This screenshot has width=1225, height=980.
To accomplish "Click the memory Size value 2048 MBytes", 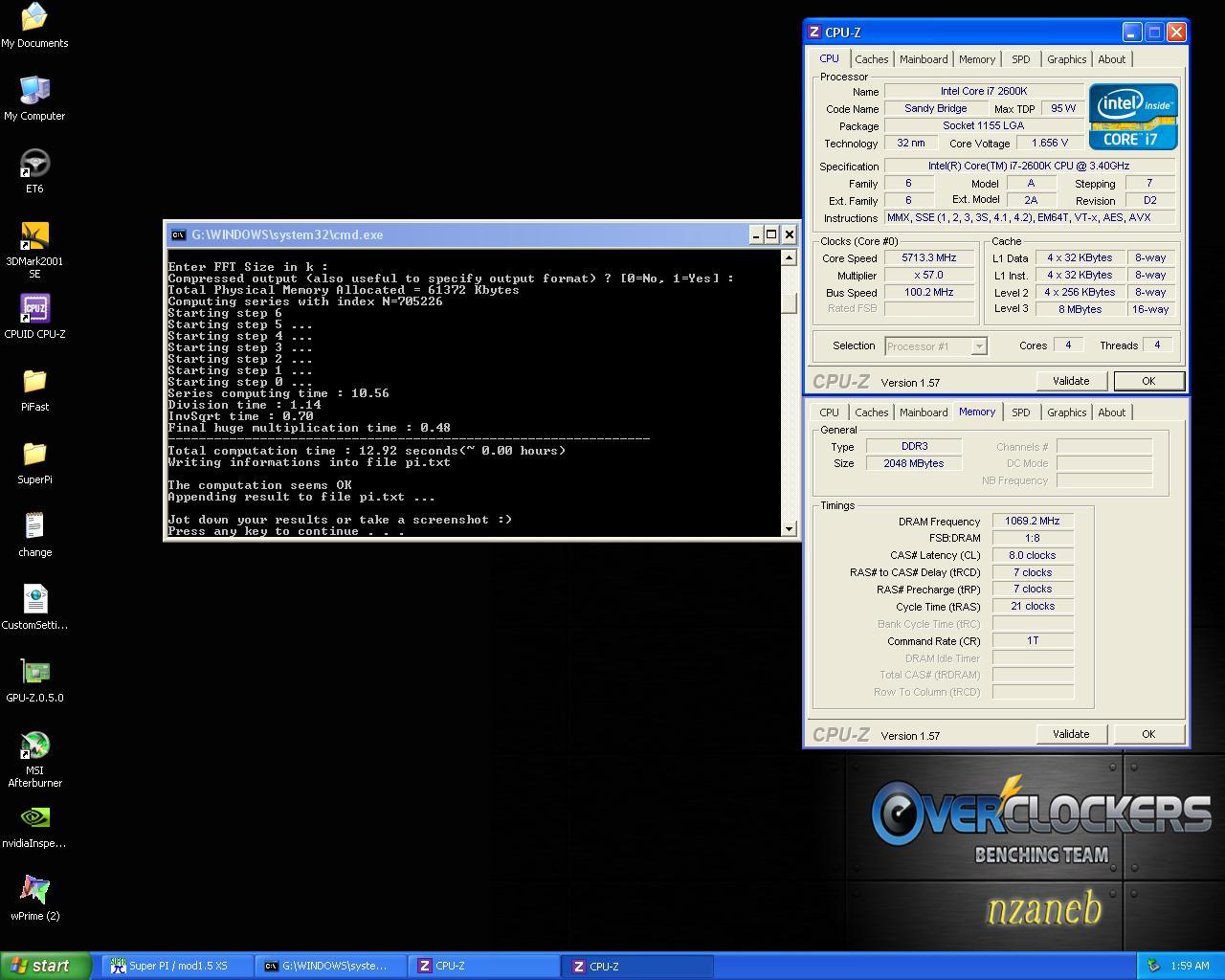I will coord(914,463).
